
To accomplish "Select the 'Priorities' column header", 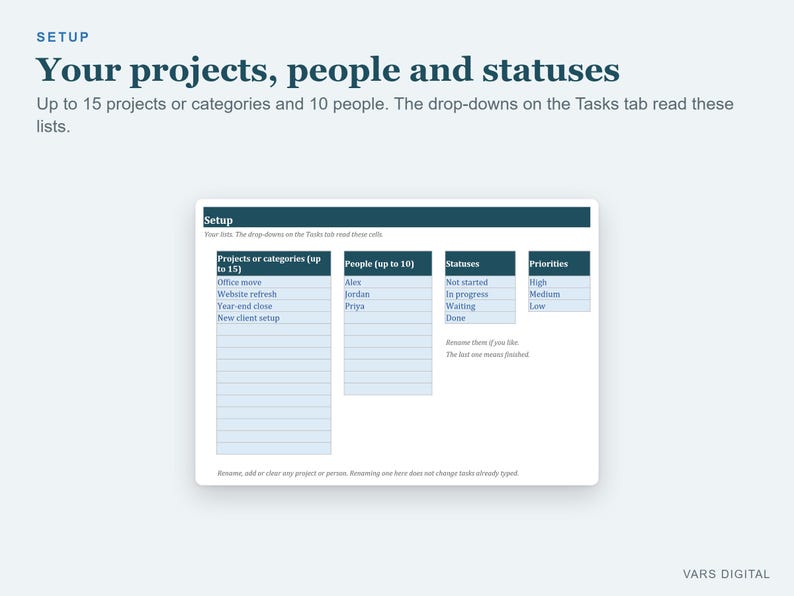I will [559, 263].
